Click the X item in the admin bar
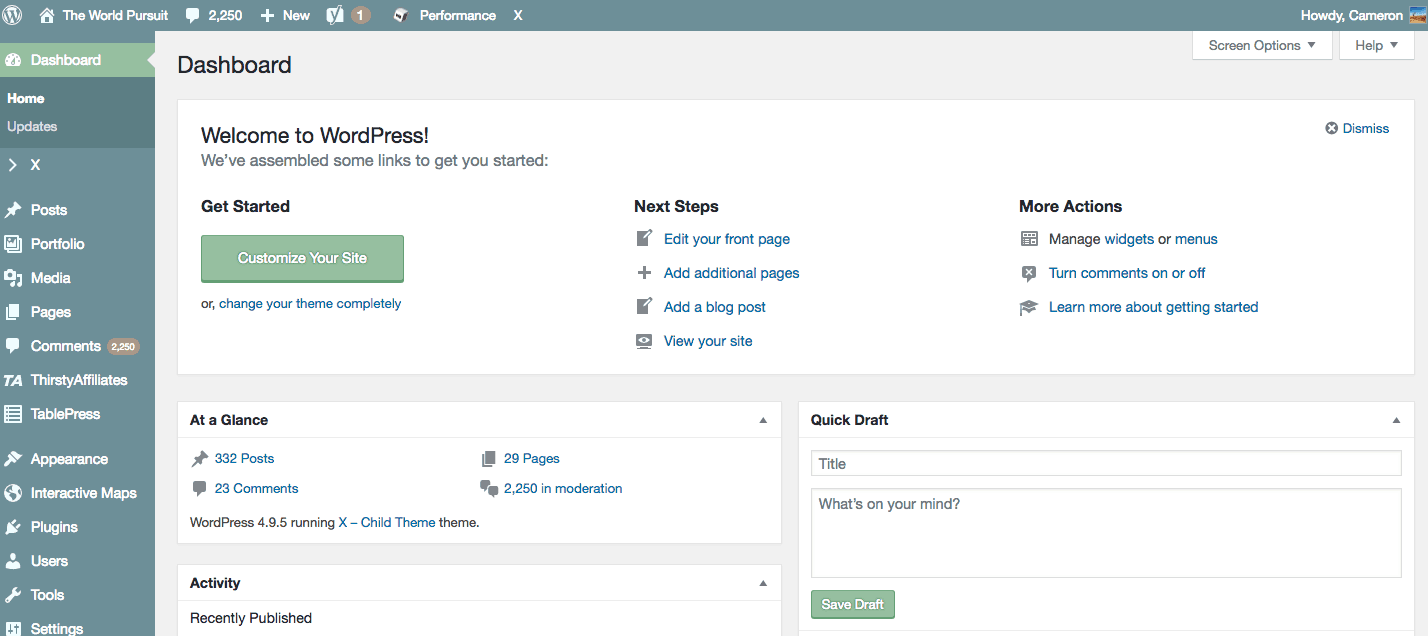 (518, 15)
